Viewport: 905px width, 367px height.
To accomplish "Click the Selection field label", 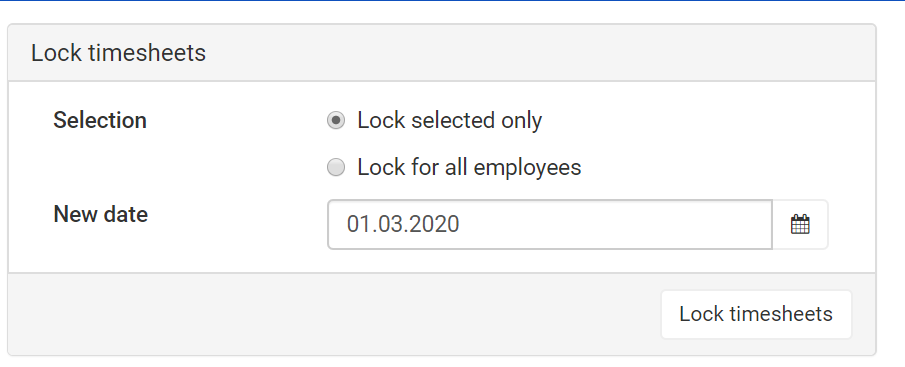I will click(100, 121).
